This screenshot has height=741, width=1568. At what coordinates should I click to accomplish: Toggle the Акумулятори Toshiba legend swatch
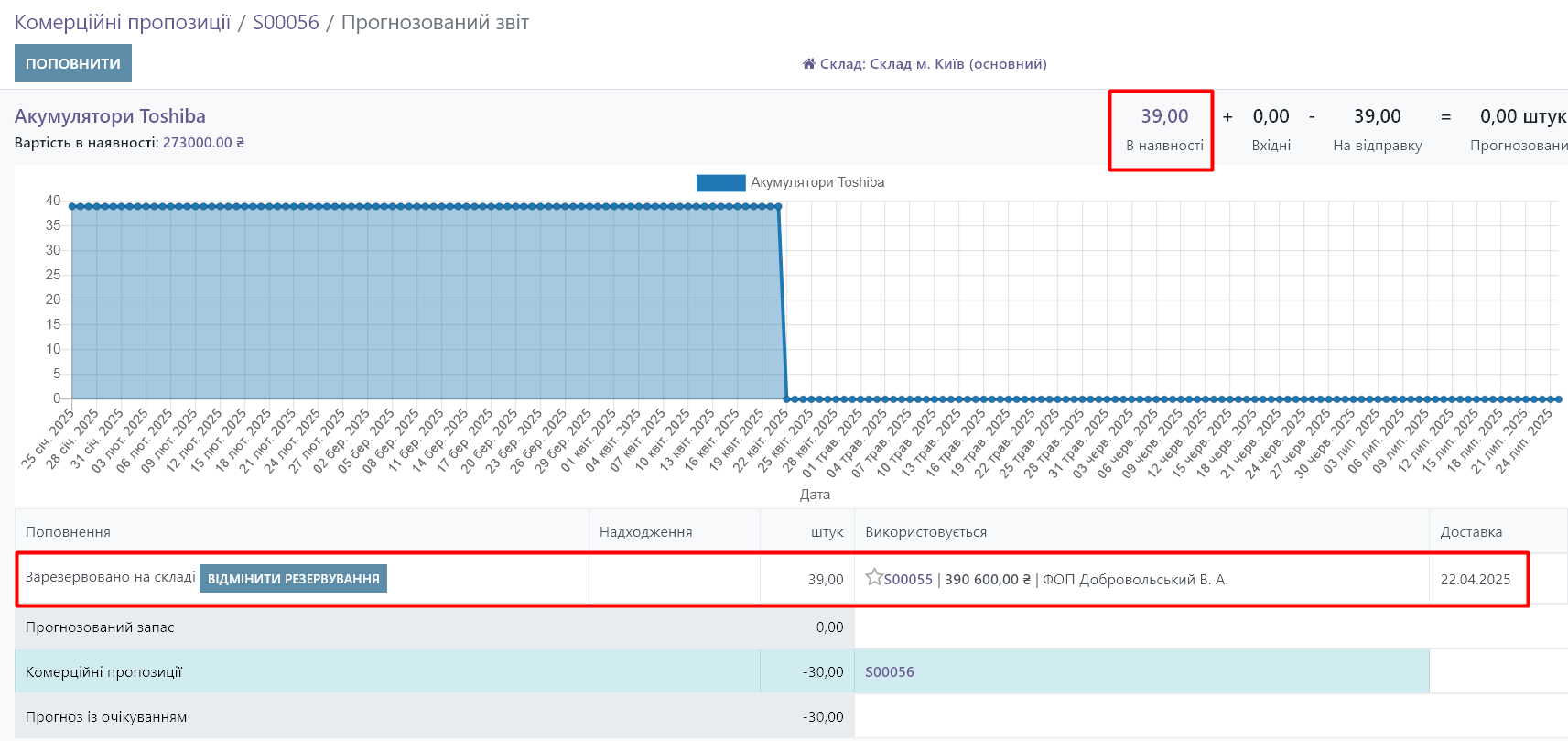[720, 182]
